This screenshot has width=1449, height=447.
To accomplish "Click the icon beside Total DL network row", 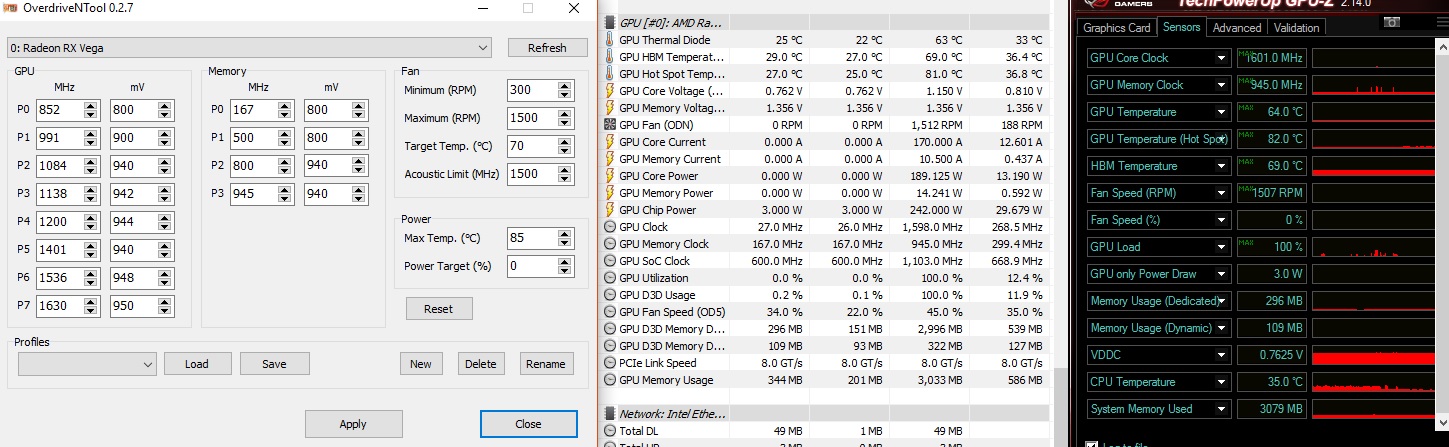I will [x=611, y=431].
